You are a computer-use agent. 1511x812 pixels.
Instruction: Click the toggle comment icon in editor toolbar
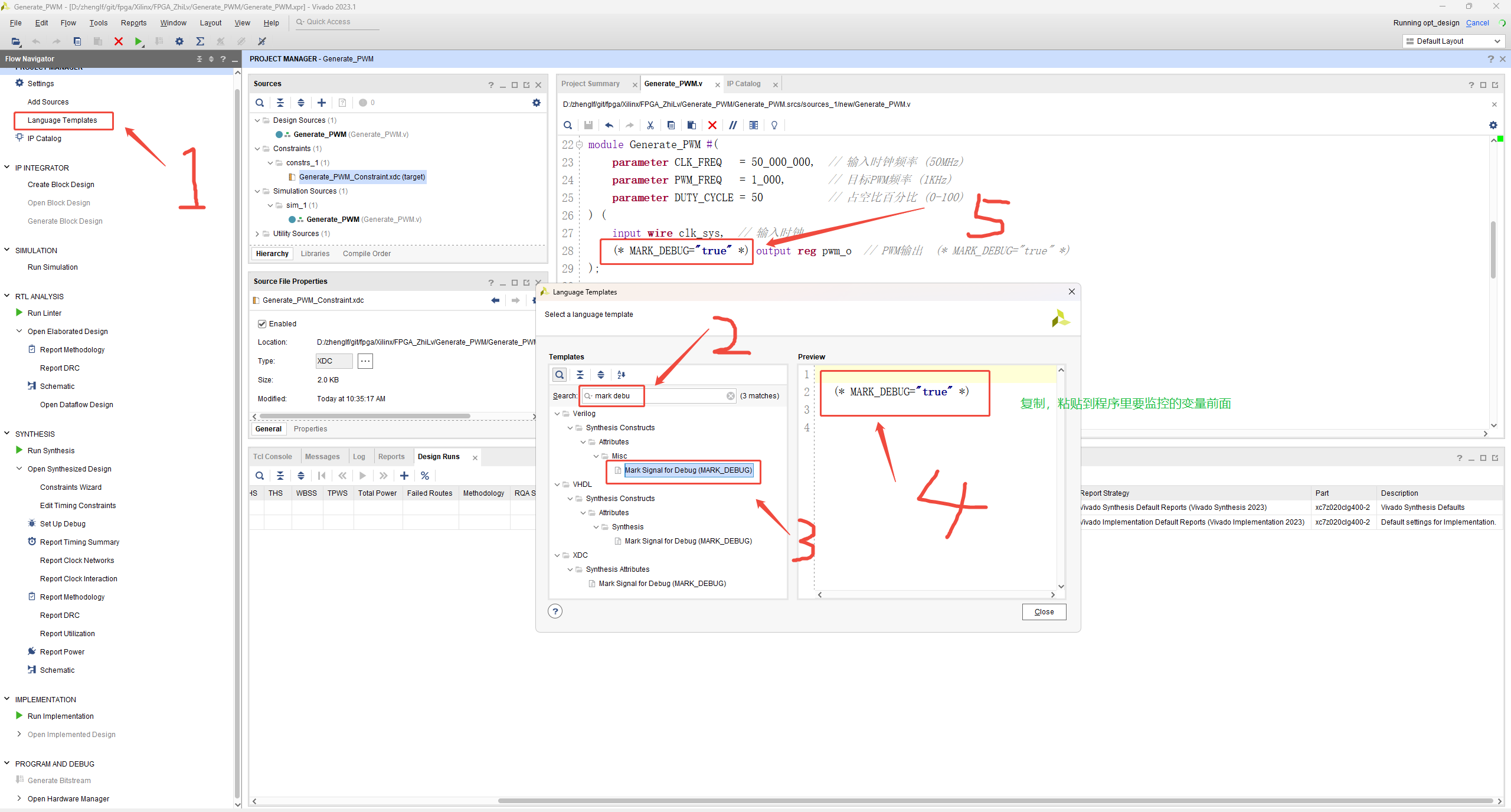click(733, 125)
